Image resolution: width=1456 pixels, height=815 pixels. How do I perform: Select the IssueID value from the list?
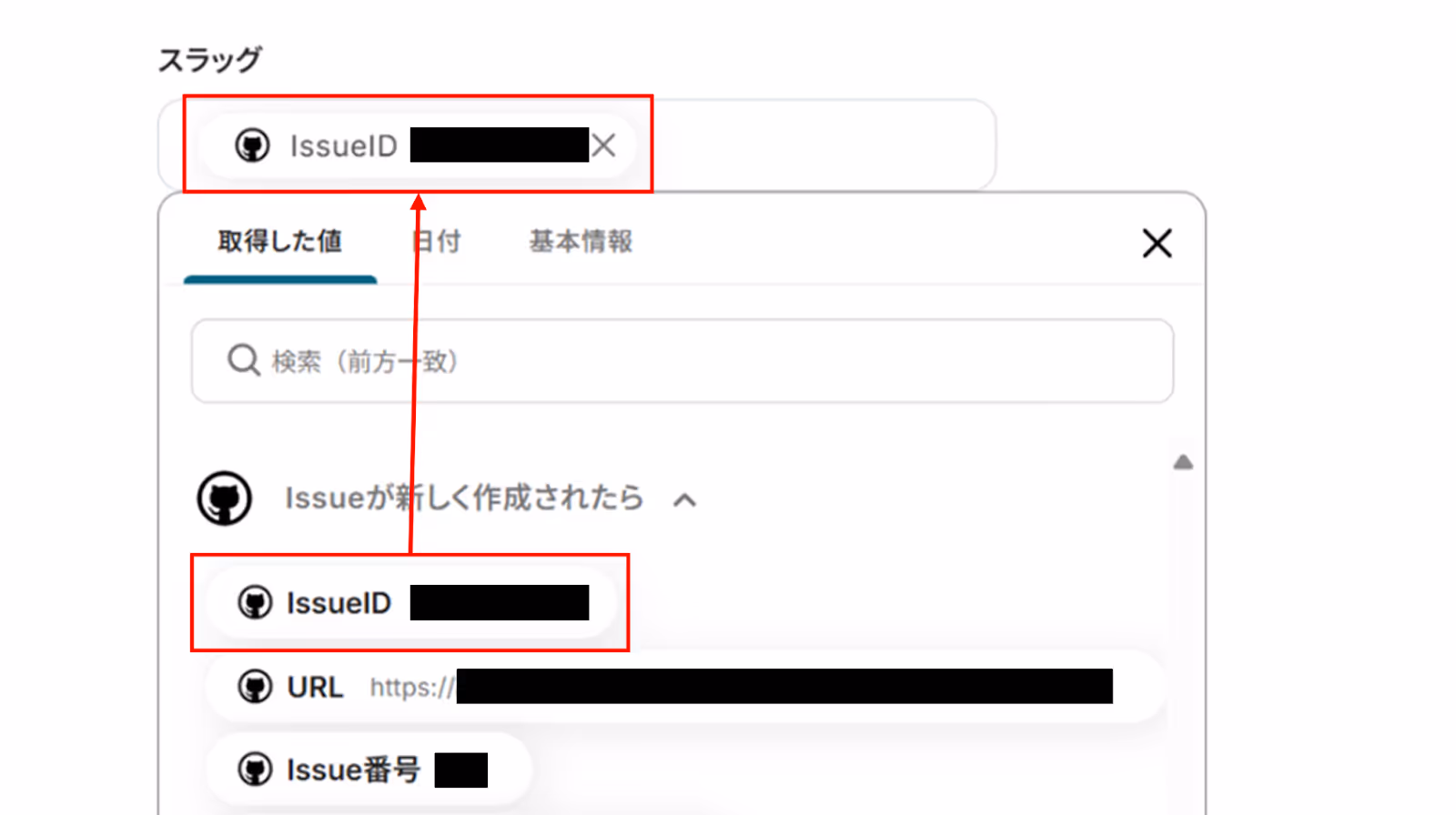pos(412,602)
